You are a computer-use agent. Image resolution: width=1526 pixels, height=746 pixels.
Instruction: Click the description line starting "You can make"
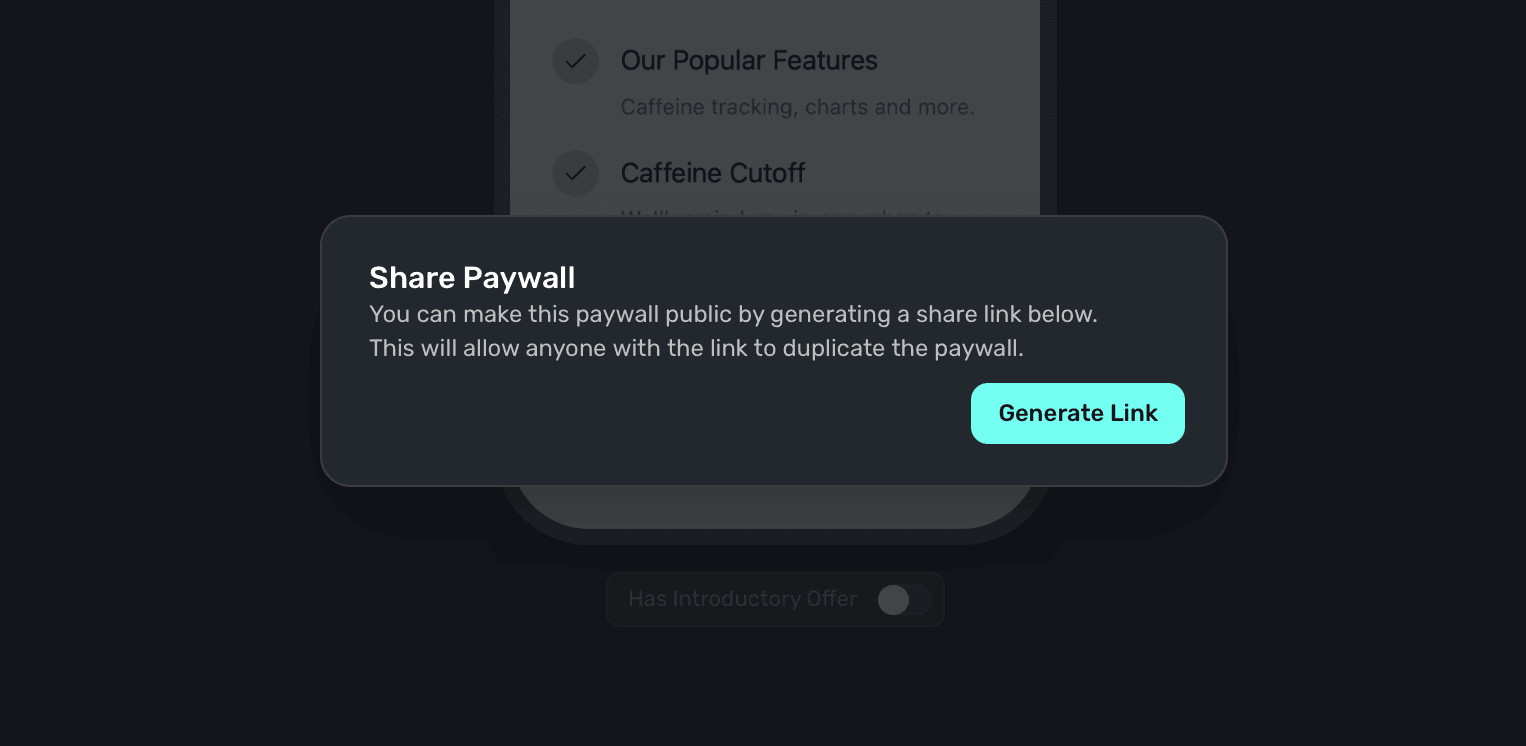[733, 314]
